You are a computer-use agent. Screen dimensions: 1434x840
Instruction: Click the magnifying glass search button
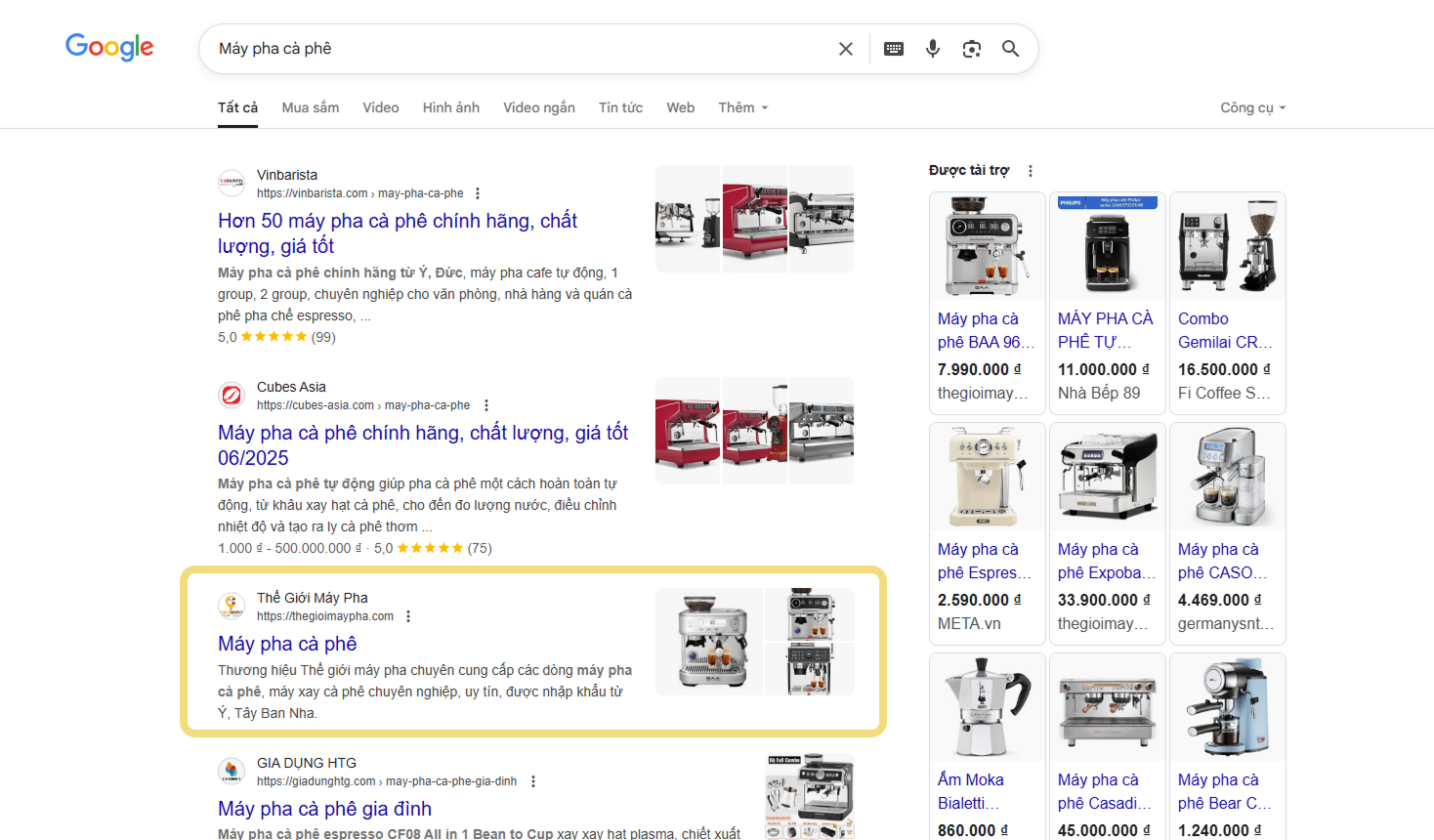[x=1010, y=49]
